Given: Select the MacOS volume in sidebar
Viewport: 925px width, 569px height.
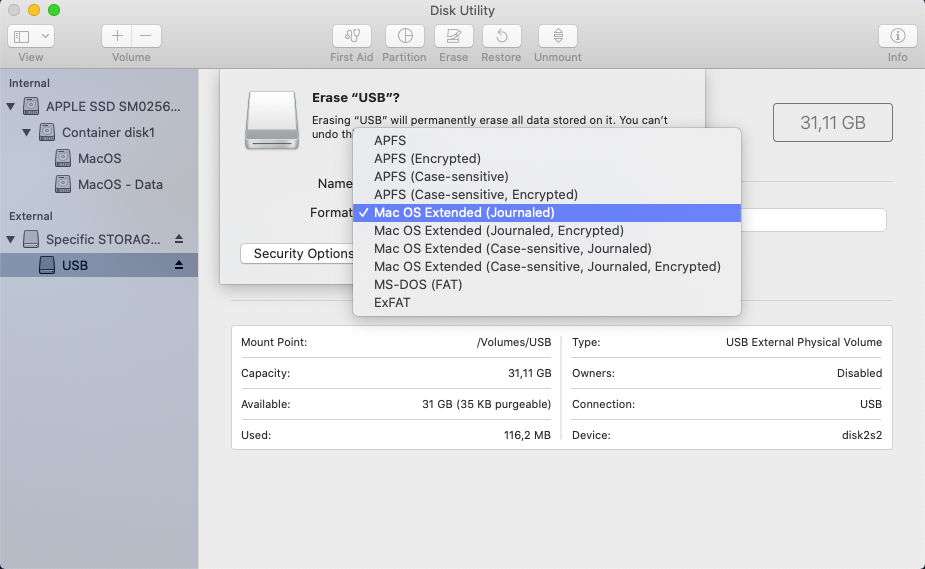Looking at the screenshot, I should pos(99,159).
